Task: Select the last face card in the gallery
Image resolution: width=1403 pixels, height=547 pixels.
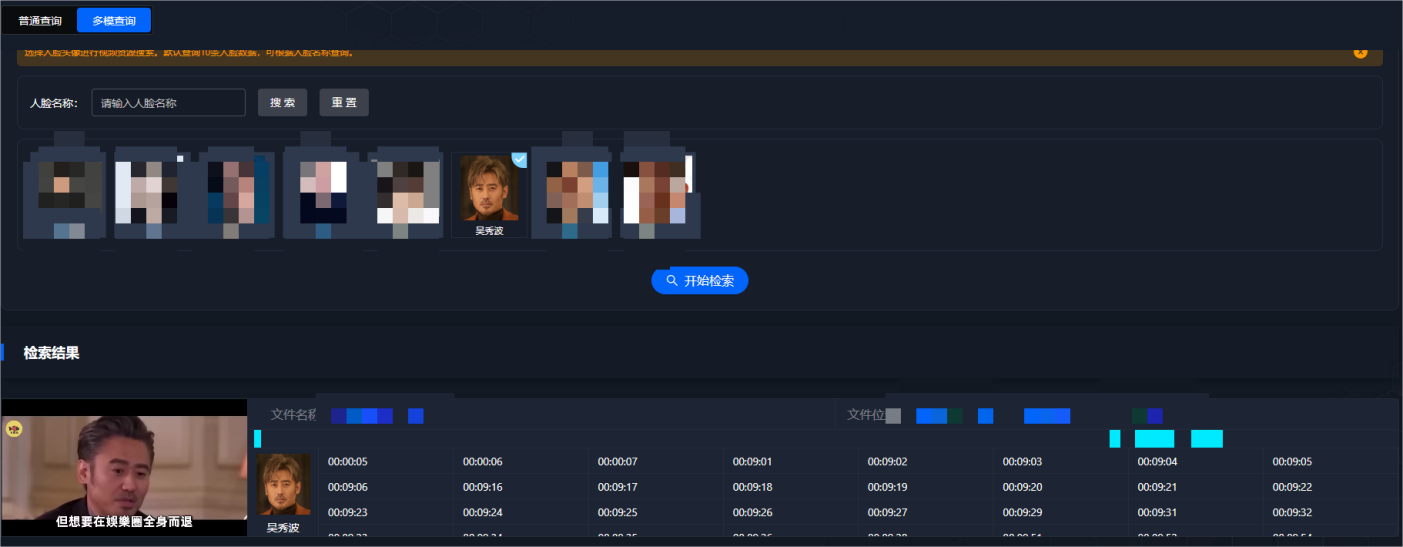Action: click(x=657, y=190)
